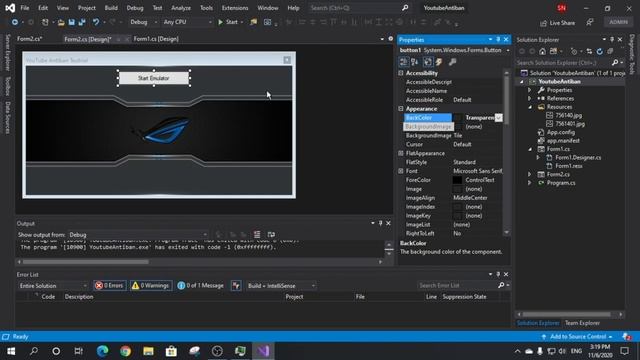The image size is (640, 360).
Task: Click the Live Share button
Action: click(x=557, y=23)
